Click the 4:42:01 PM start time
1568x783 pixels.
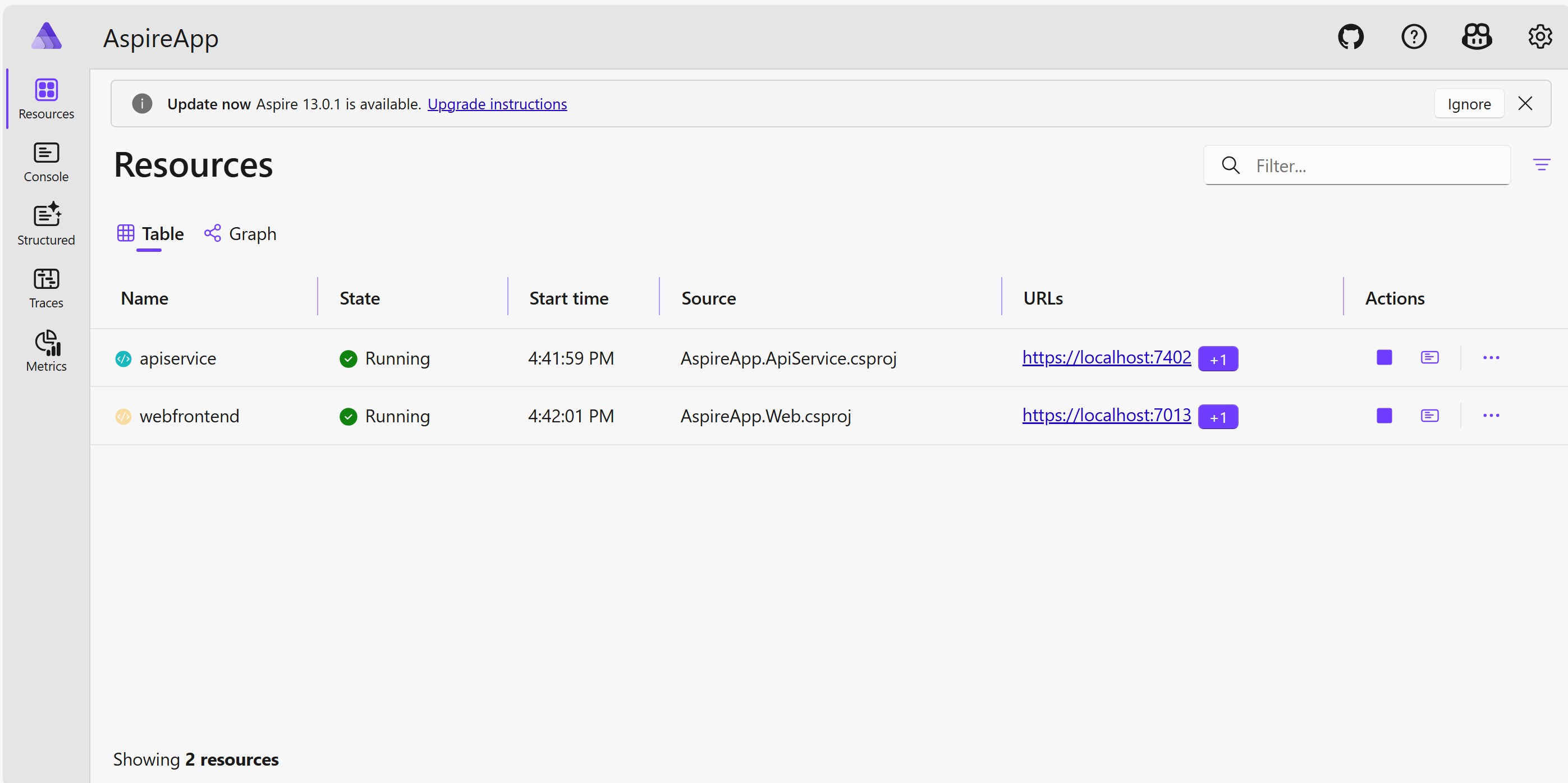(x=571, y=416)
